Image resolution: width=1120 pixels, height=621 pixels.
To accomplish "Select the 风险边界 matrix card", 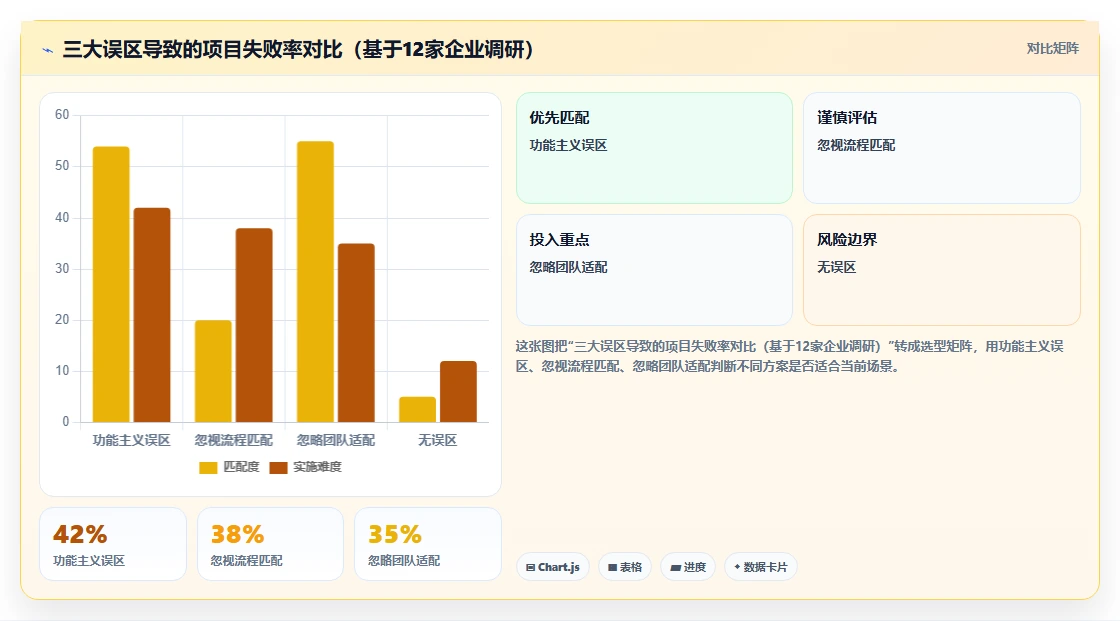I will [x=941, y=270].
